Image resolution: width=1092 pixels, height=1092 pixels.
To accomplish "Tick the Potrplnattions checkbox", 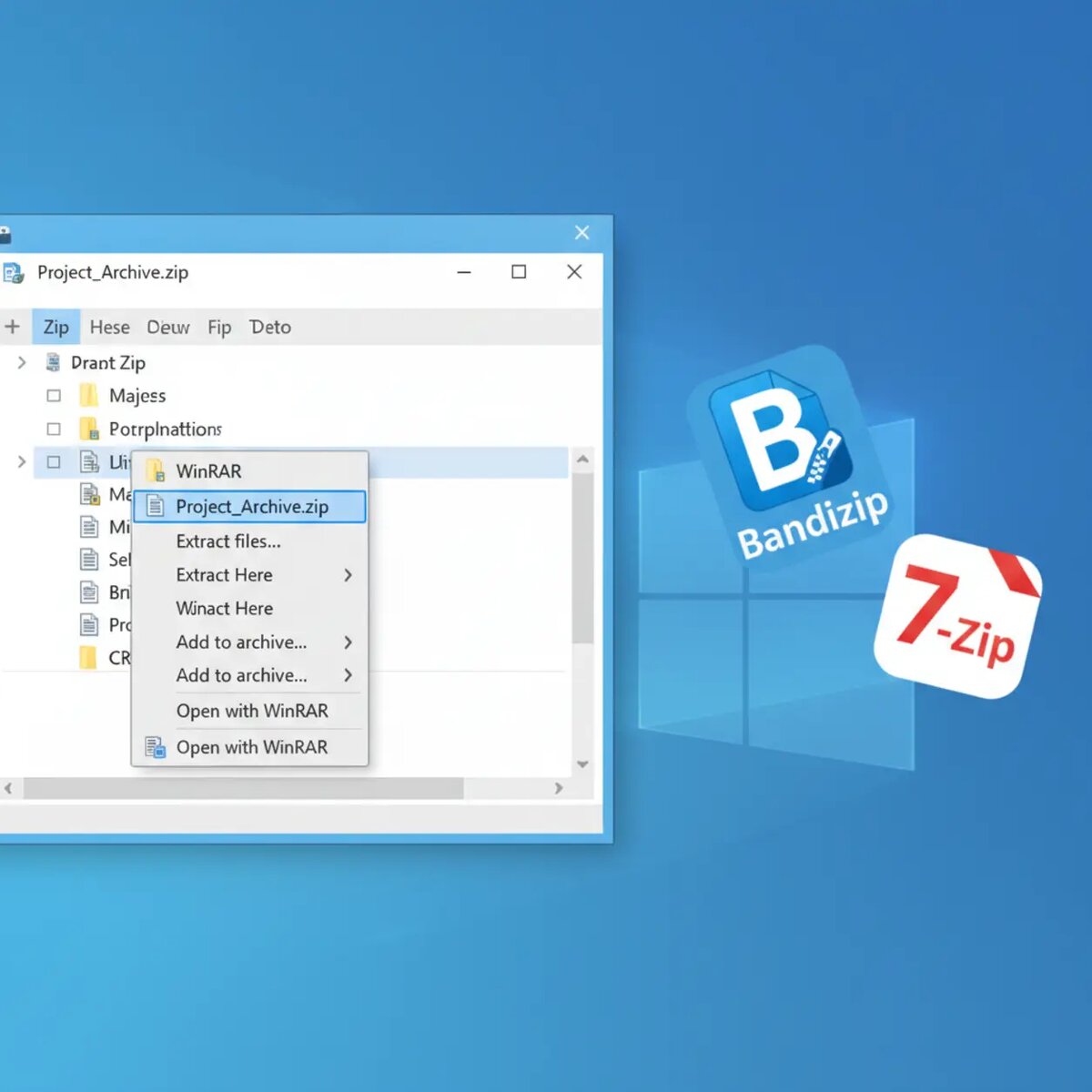I will click(x=54, y=429).
